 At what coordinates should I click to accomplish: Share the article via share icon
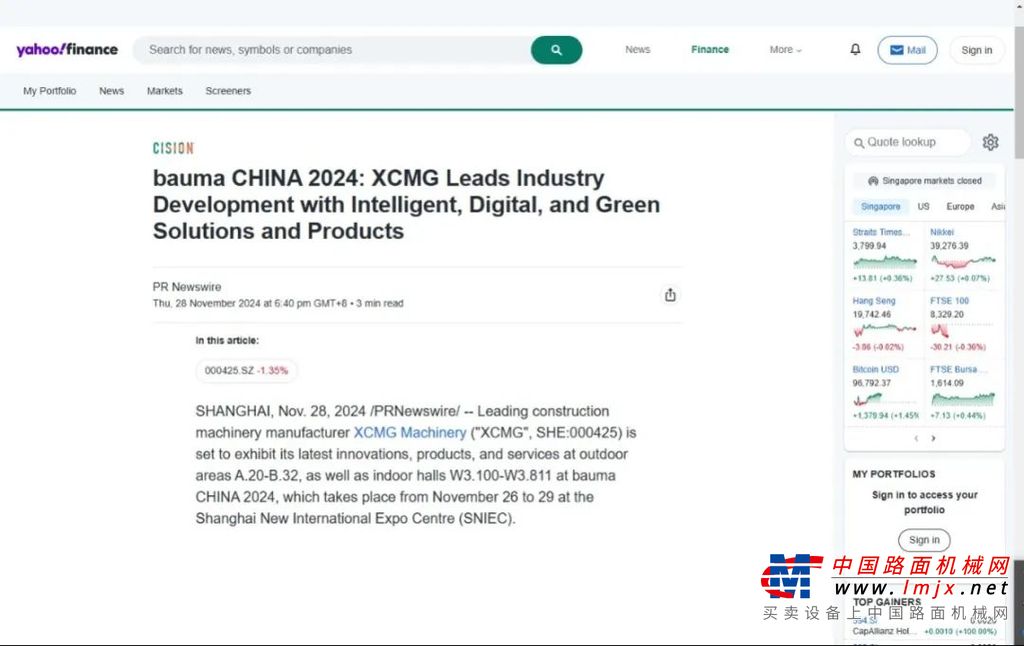pos(670,295)
